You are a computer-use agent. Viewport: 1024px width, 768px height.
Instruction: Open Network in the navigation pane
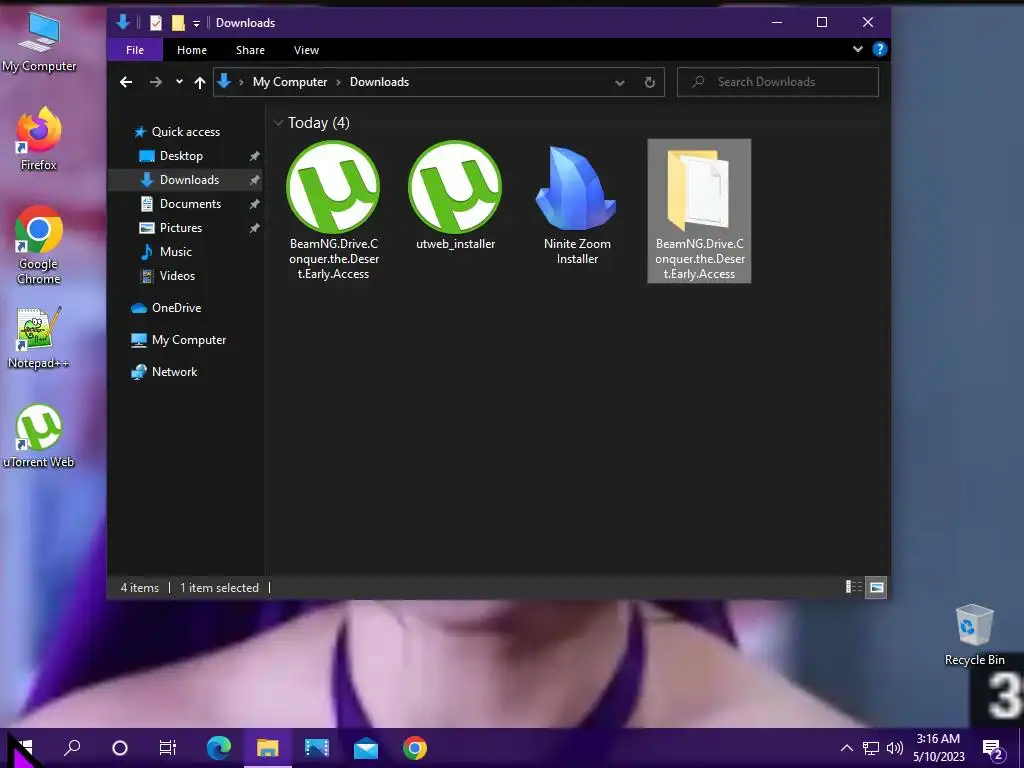174,372
